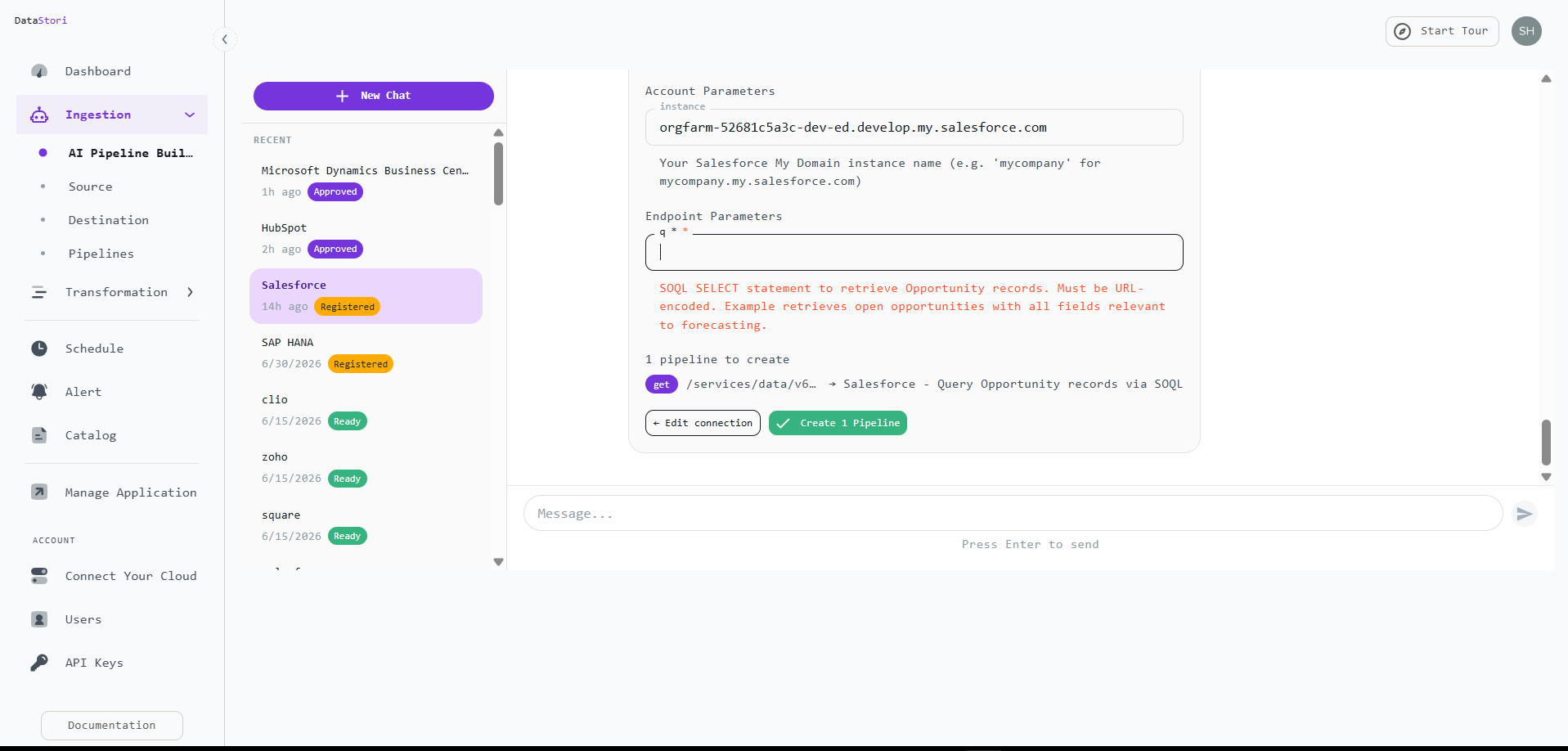Click the checkmark icon in Create 1 Pipeline
This screenshot has width=1568, height=751.
click(x=783, y=423)
